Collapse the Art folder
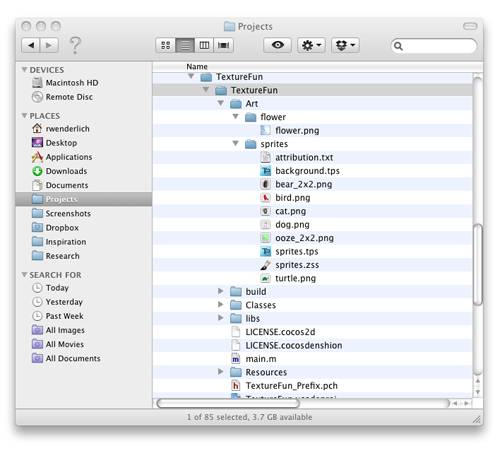This screenshot has height=451, width=500. [x=221, y=103]
